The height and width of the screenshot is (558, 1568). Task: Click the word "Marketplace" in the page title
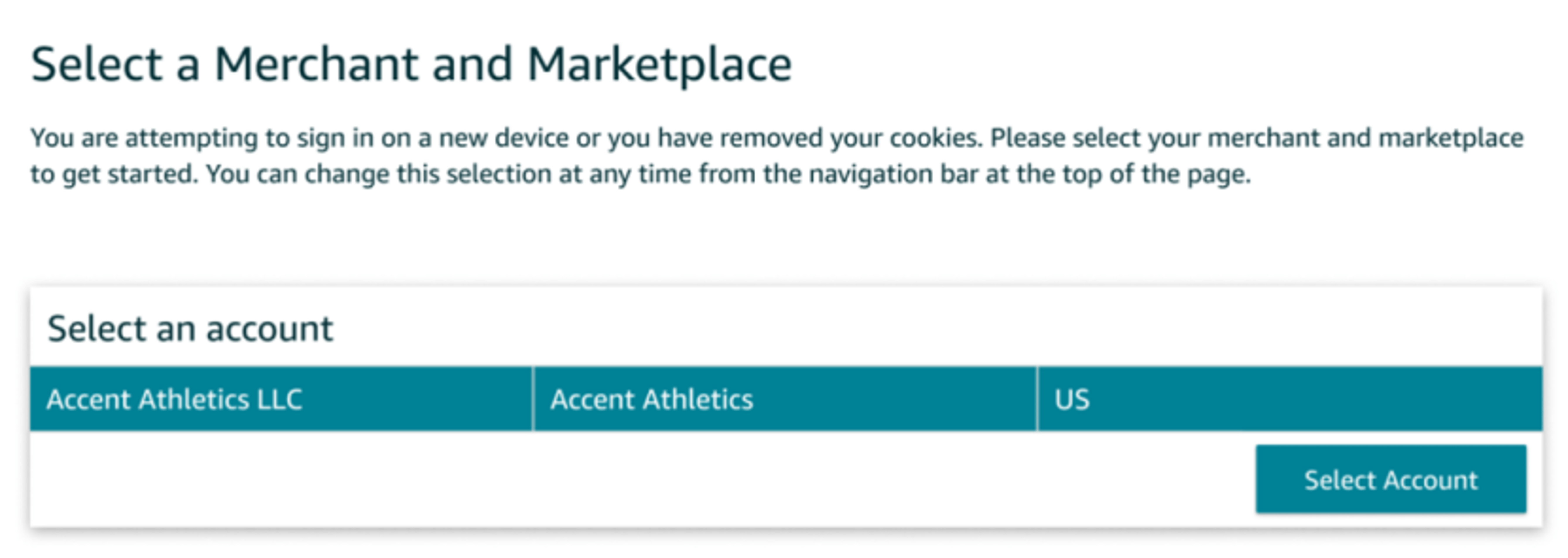[x=659, y=64]
